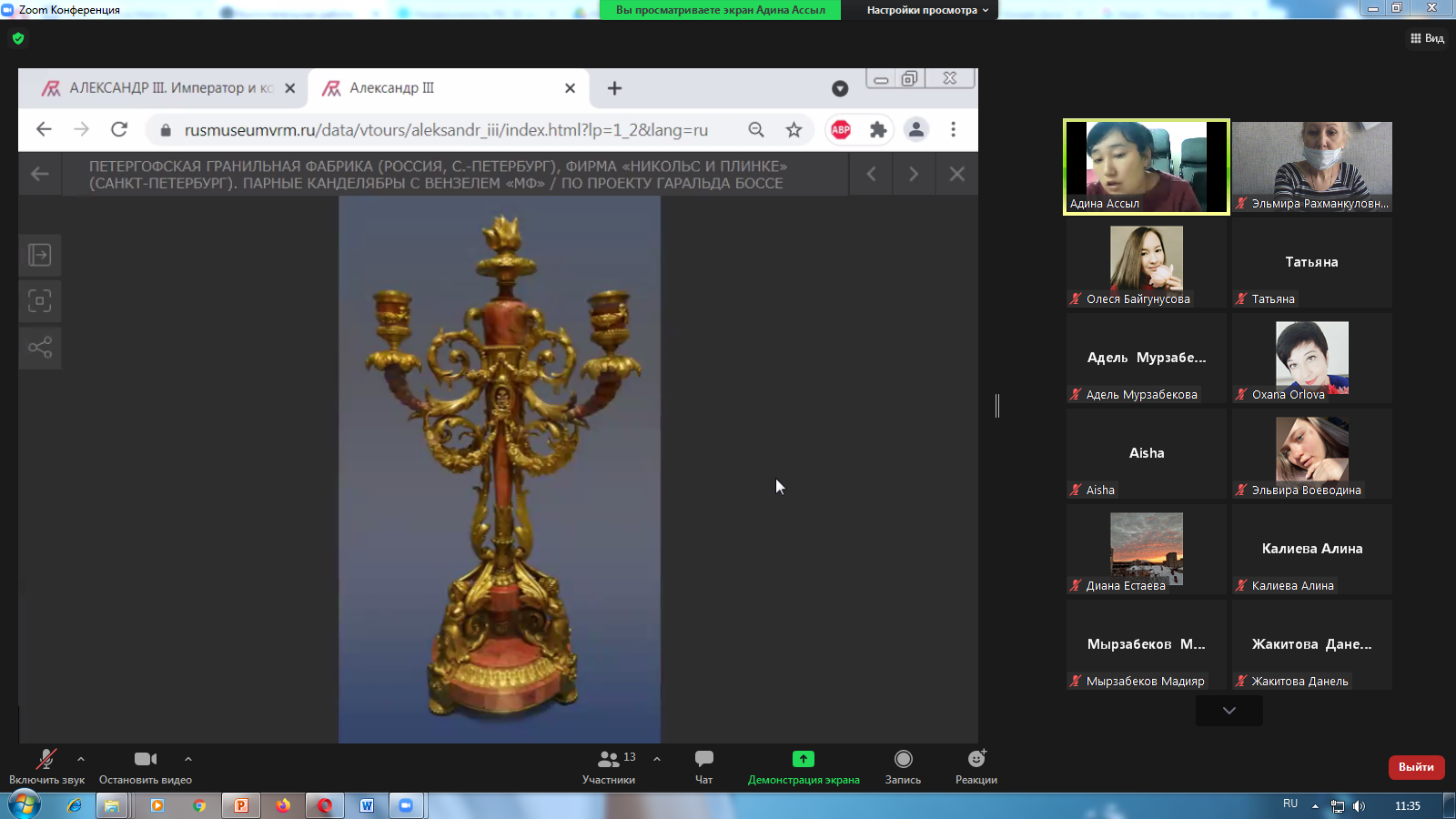Click the Мырзабеков Мадияр participant tile
This screenshot has height=819, width=1456.
click(1147, 644)
